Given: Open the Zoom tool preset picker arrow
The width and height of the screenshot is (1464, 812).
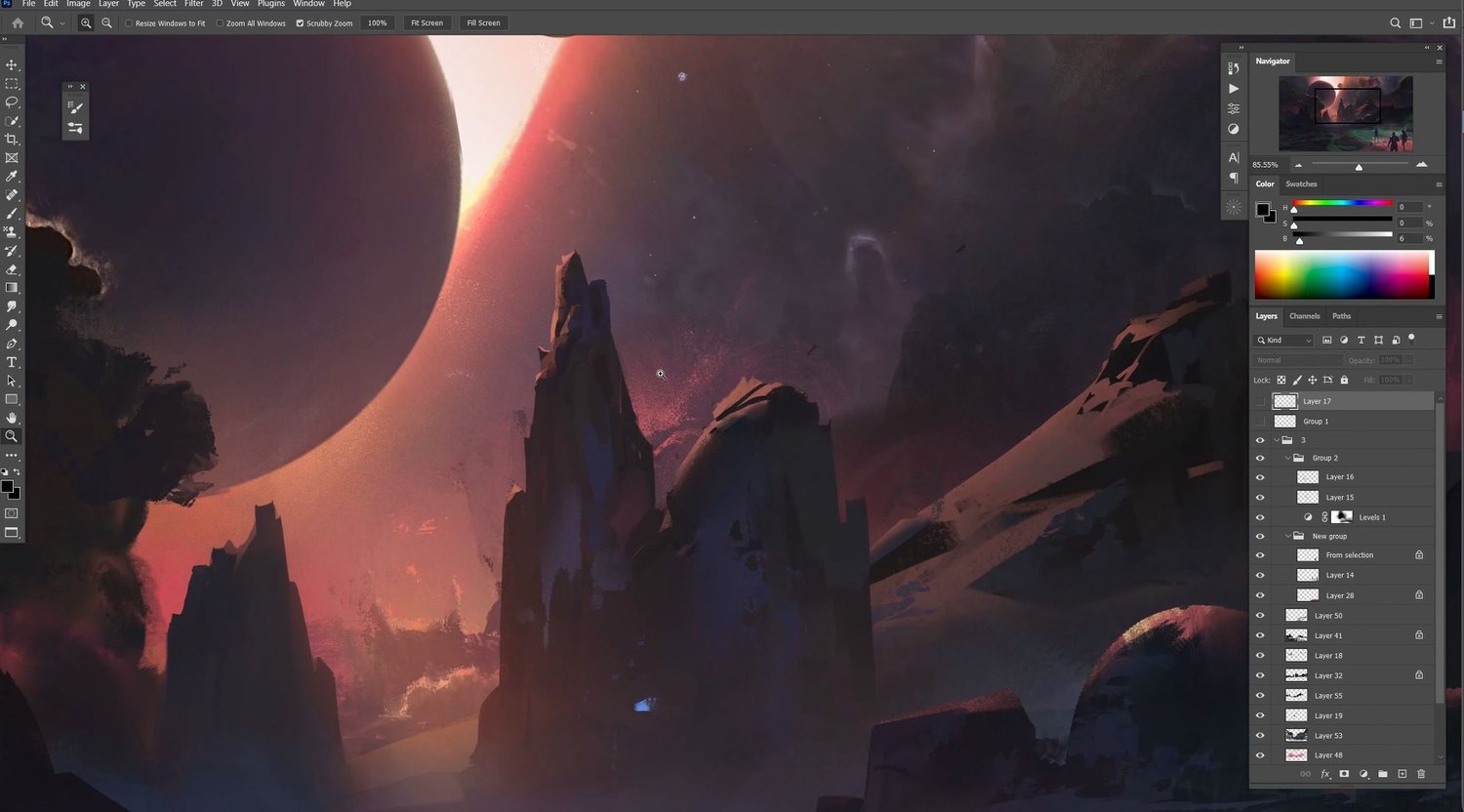Looking at the screenshot, I should tap(62, 23).
